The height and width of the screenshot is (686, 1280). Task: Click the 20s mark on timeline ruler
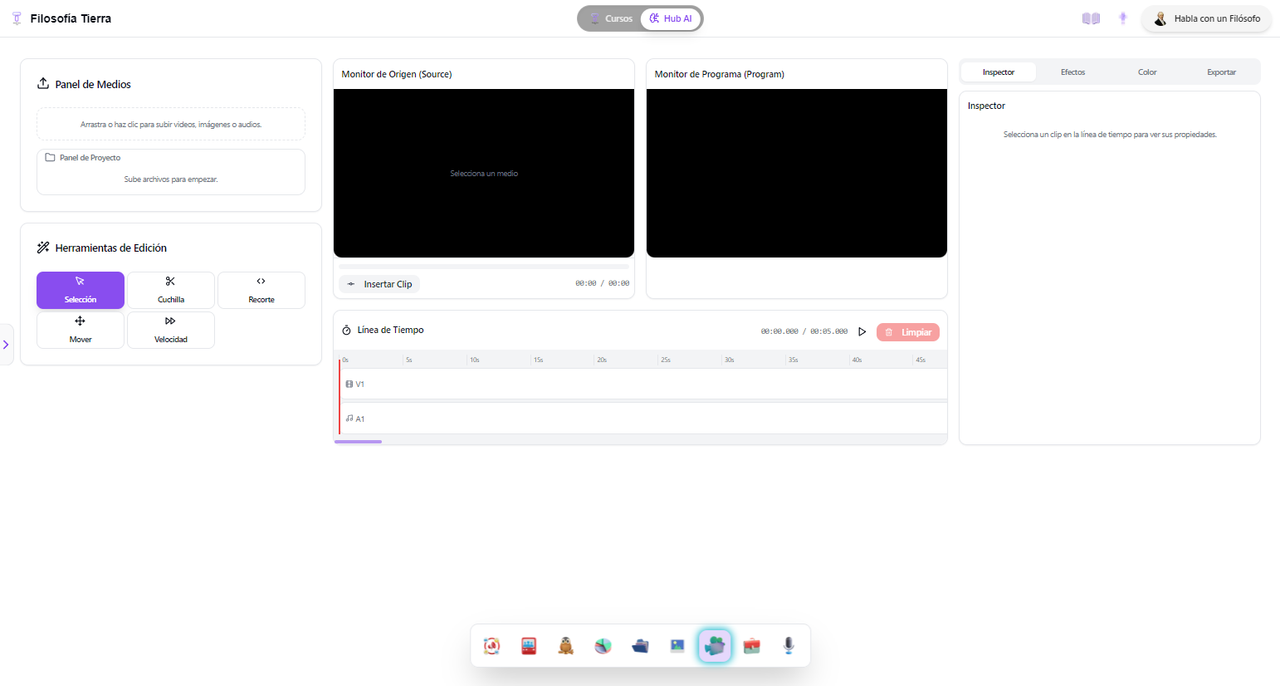coord(602,359)
